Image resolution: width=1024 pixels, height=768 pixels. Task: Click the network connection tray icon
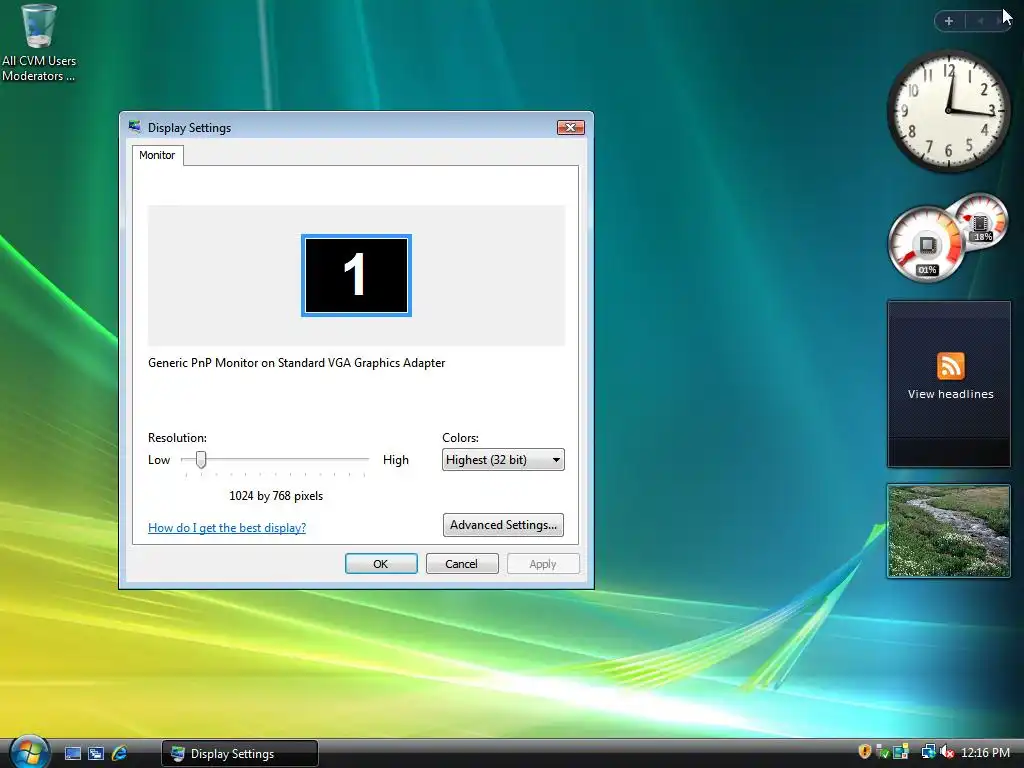928,752
